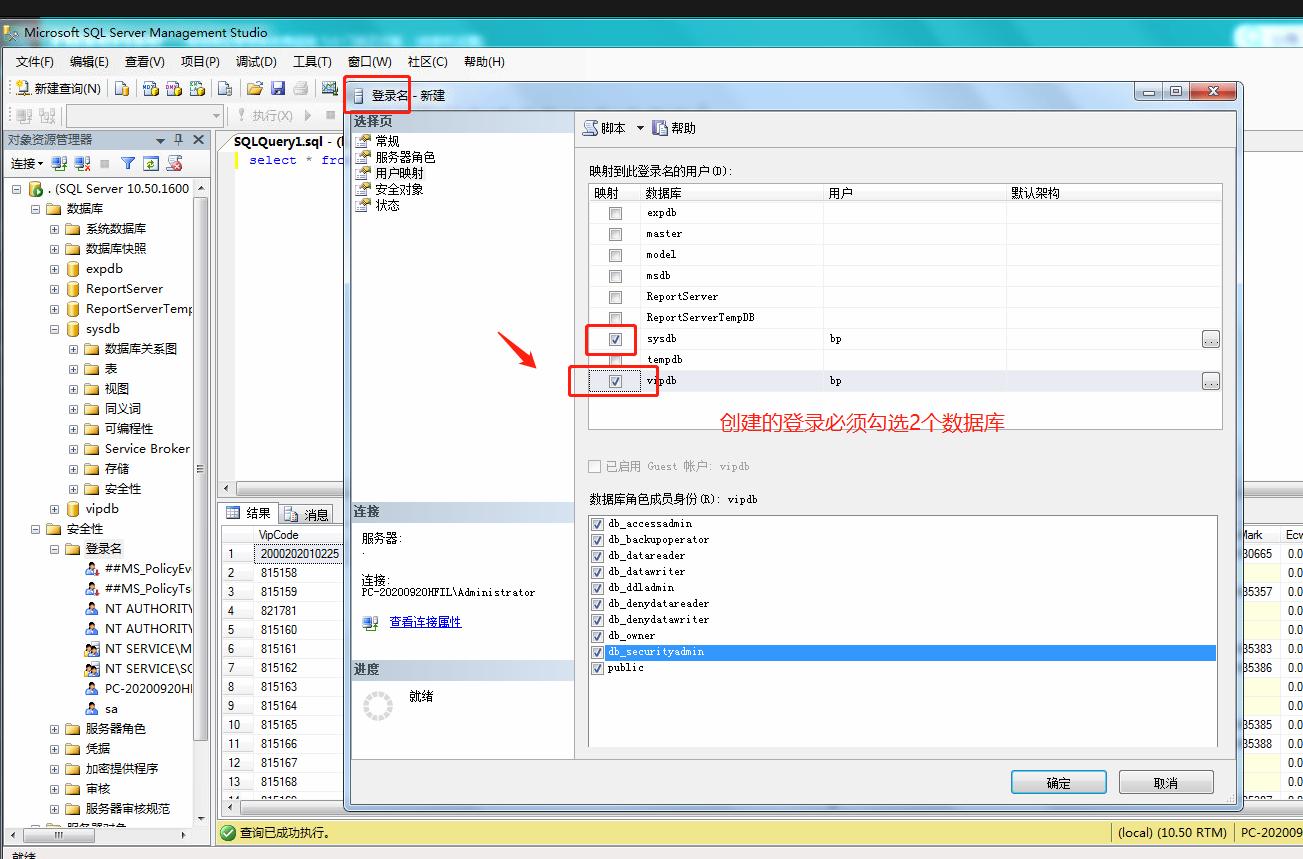Open the 连接 (Connect) dropdown in Object Explorer
Image resolution: width=1303 pixels, height=859 pixels.
point(27,163)
